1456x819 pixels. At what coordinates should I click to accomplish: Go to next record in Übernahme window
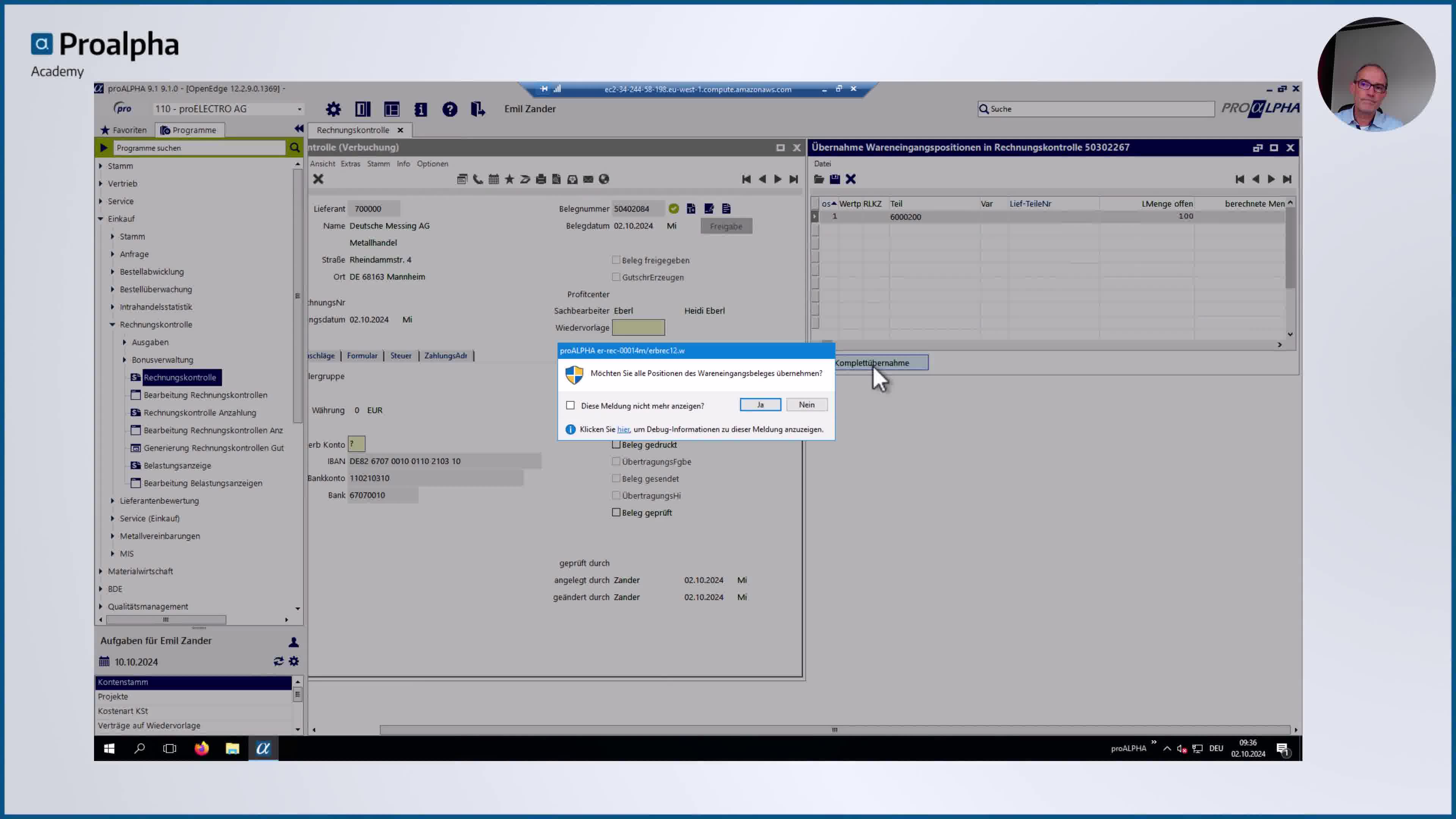(1271, 179)
